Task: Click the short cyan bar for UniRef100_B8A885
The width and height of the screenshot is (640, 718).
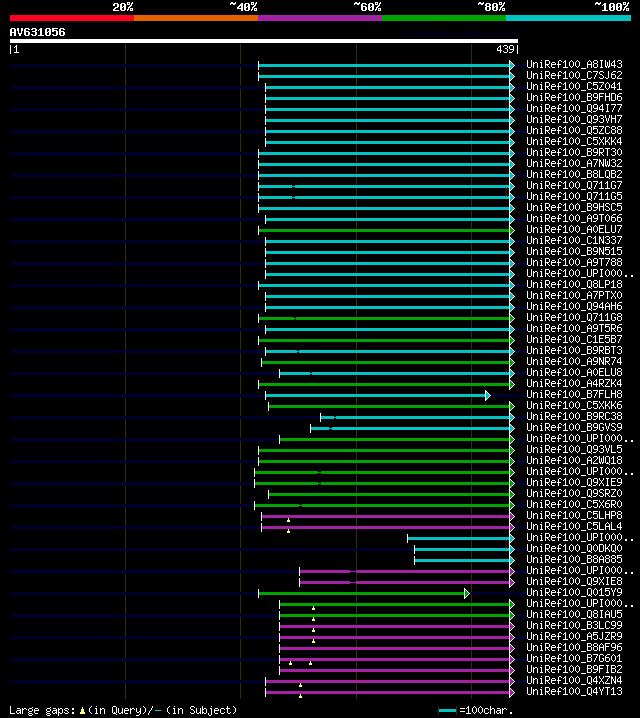Action: [x=462, y=560]
